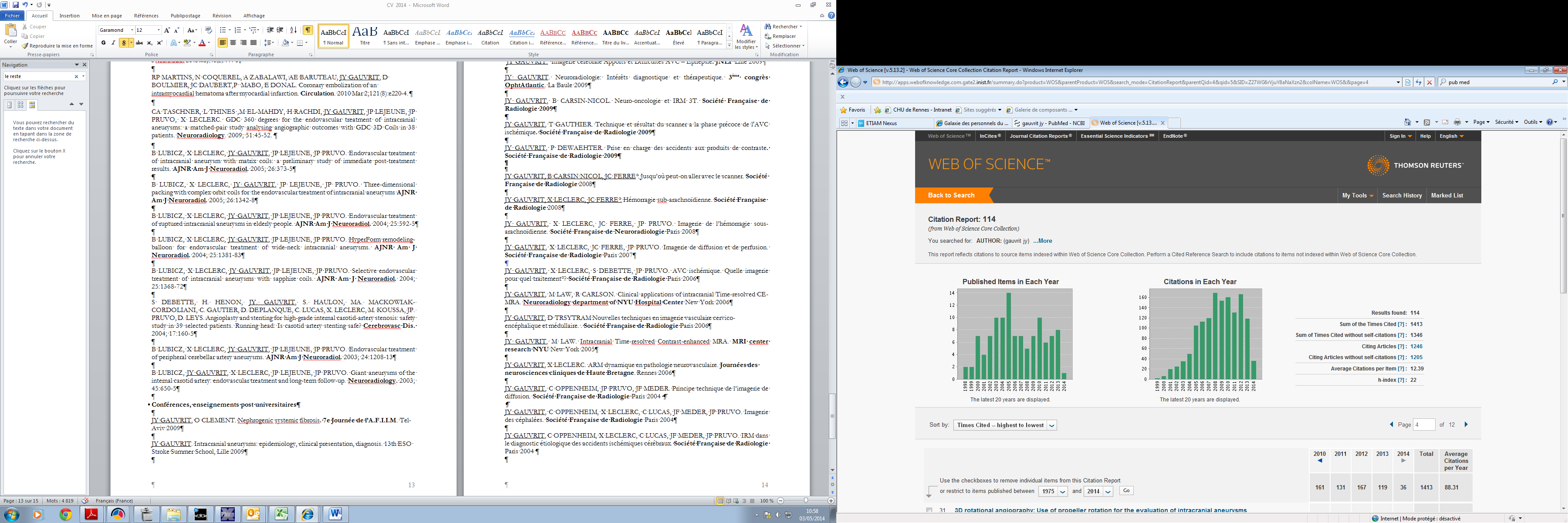Switch to Mise en page tab
This screenshot has width=1568, height=523.
(x=107, y=16)
